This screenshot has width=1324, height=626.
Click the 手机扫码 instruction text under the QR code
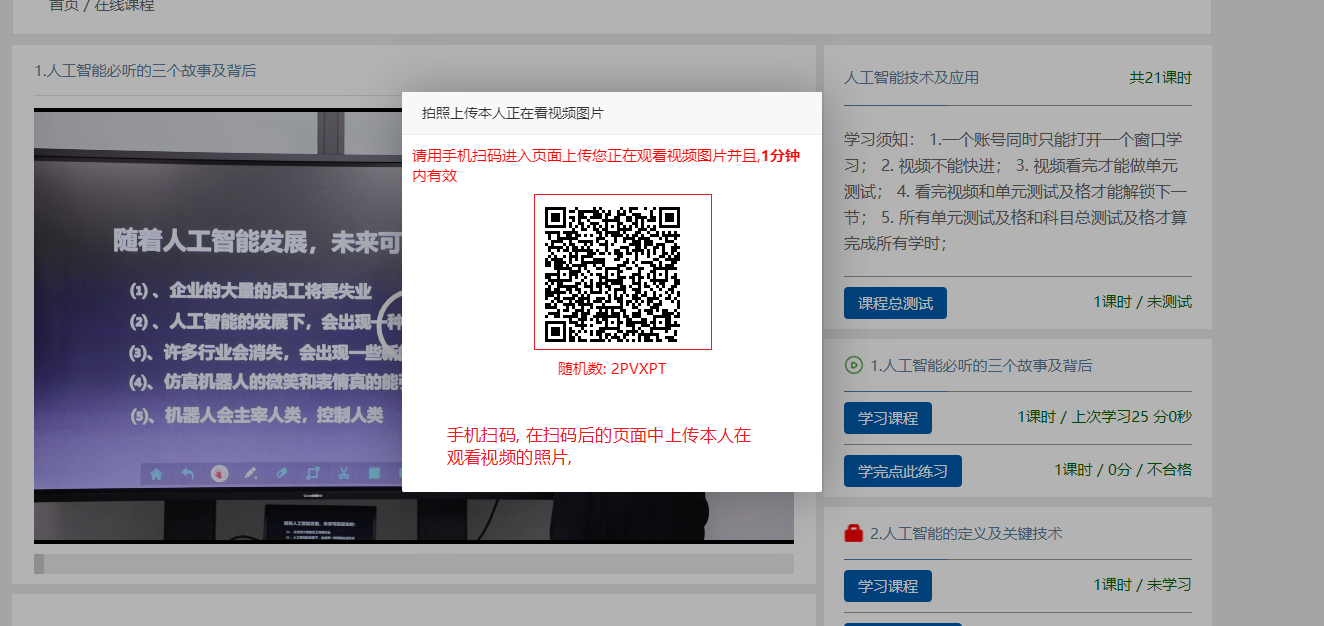(599, 446)
